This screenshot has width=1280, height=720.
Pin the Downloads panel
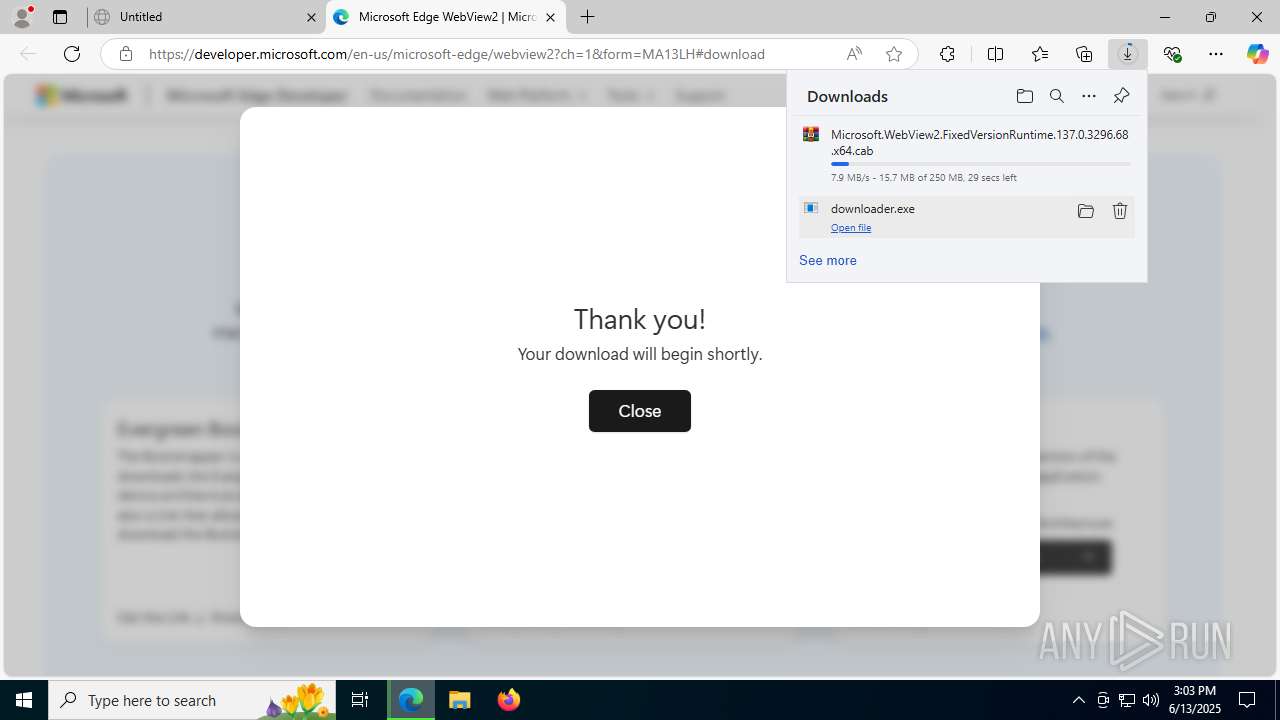[1121, 96]
